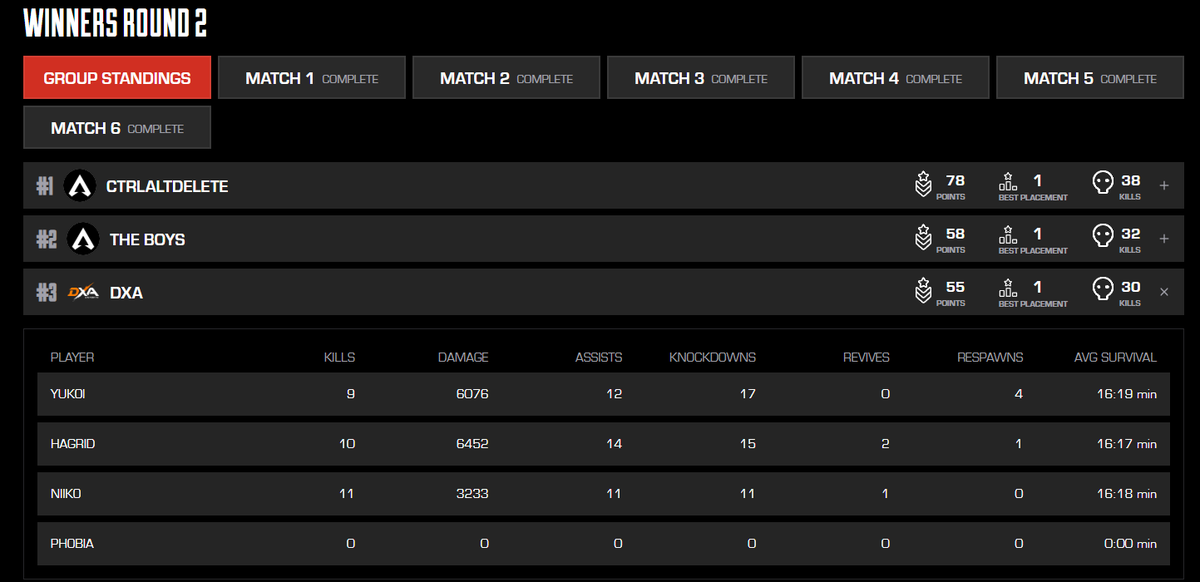This screenshot has width=1200, height=582.
Task: Click the #2 rank label
Action: click(x=47, y=239)
